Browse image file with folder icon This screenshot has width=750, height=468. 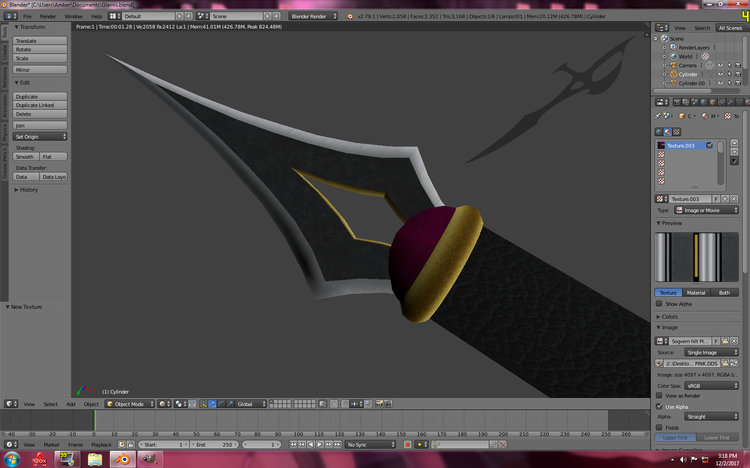click(x=725, y=364)
